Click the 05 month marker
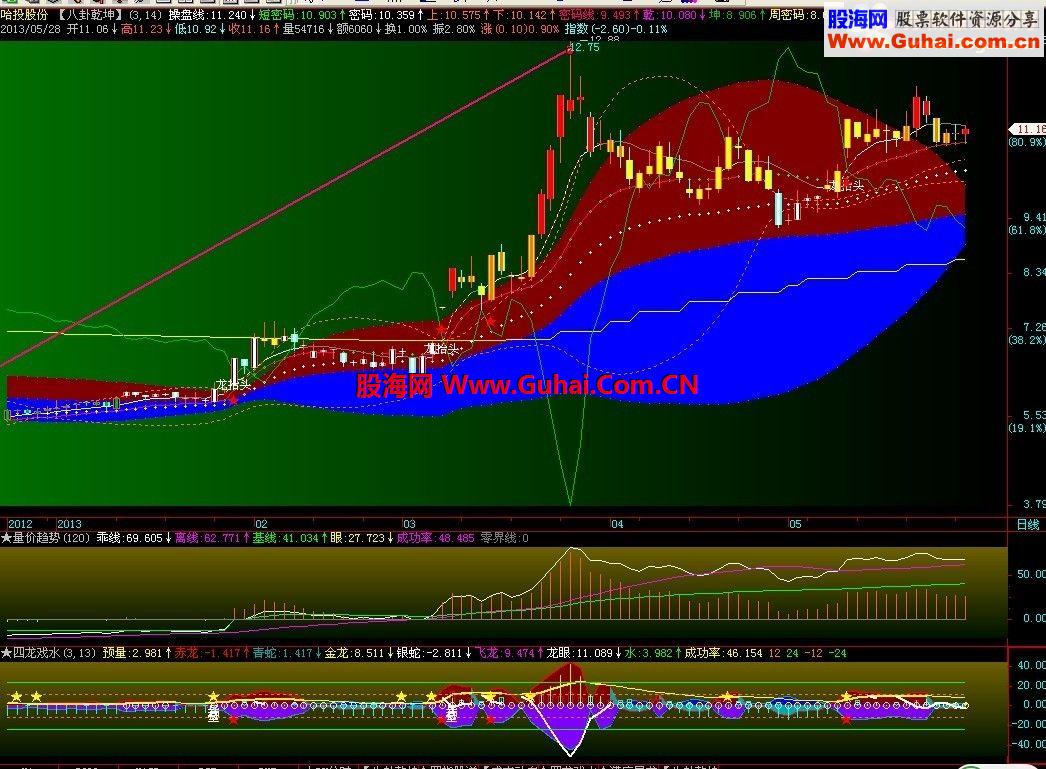 [x=795, y=524]
